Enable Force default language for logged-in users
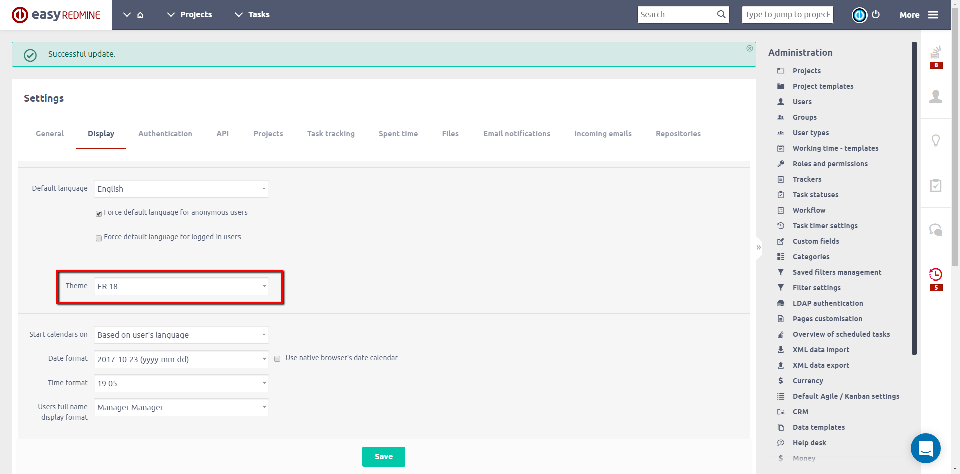 (99, 238)
